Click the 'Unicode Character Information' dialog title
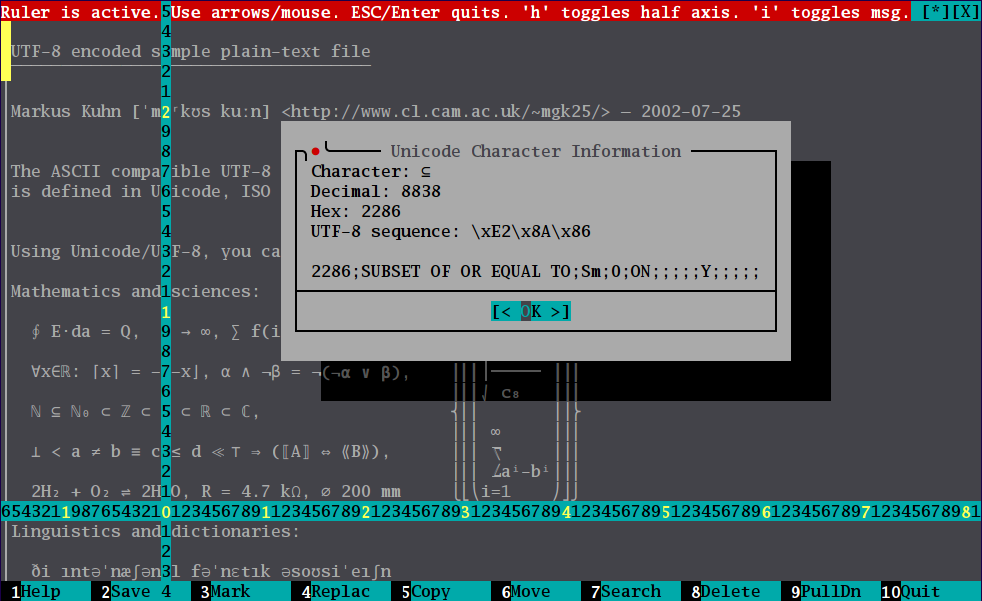This screenshot has height=601, width=982. coord(535,152)
